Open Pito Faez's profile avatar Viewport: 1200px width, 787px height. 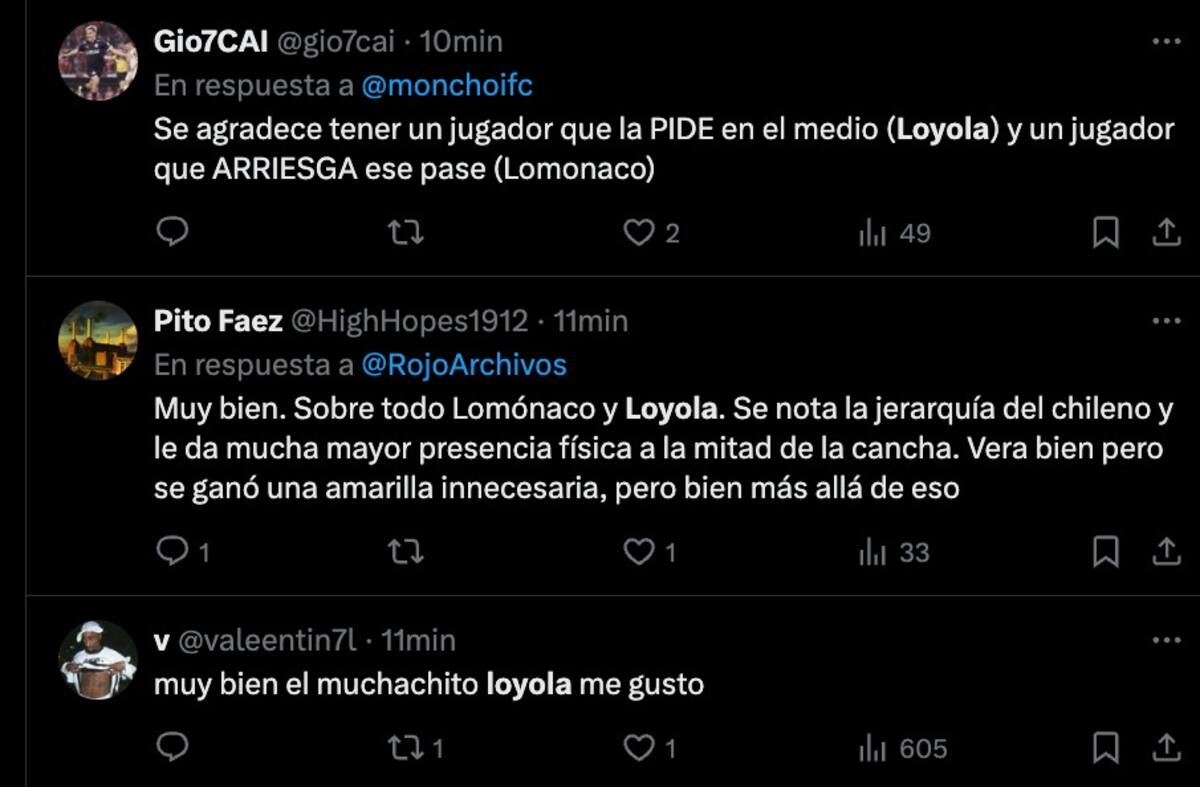pos(97,340)
